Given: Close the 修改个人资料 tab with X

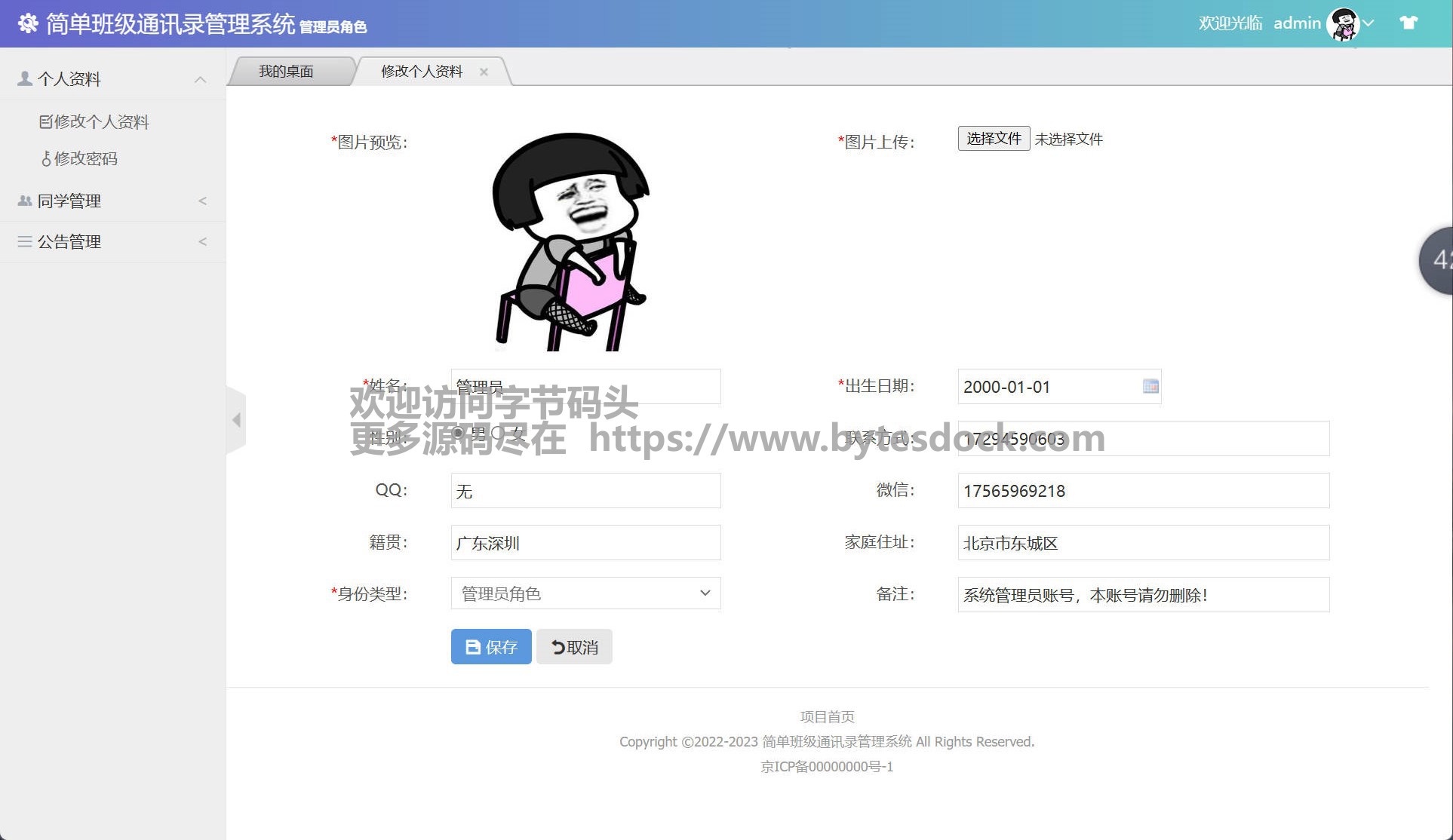Looking at the screenshot, I should point(484,72).
